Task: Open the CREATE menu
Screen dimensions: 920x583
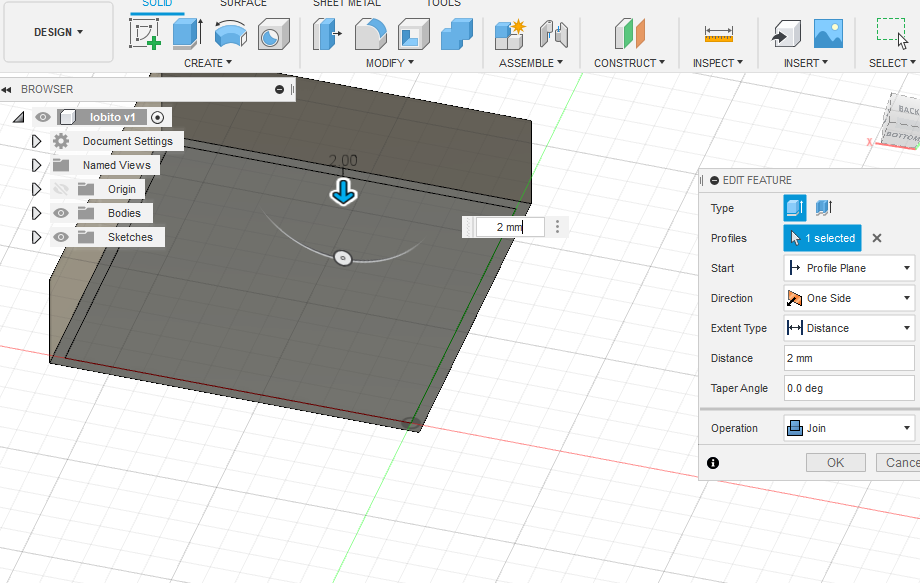Action: (x=208, y=63)
